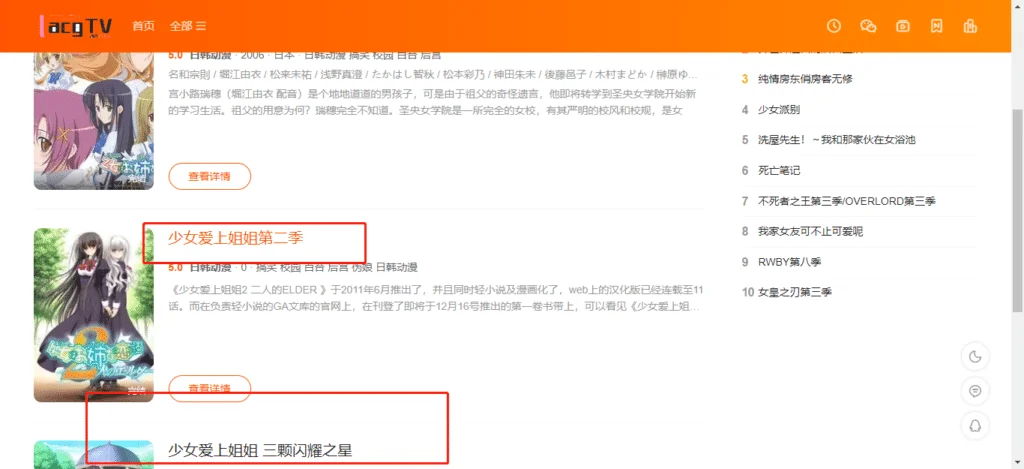Click the 校园 tag under 少女爱上姐姐第二季

point(290,267)
